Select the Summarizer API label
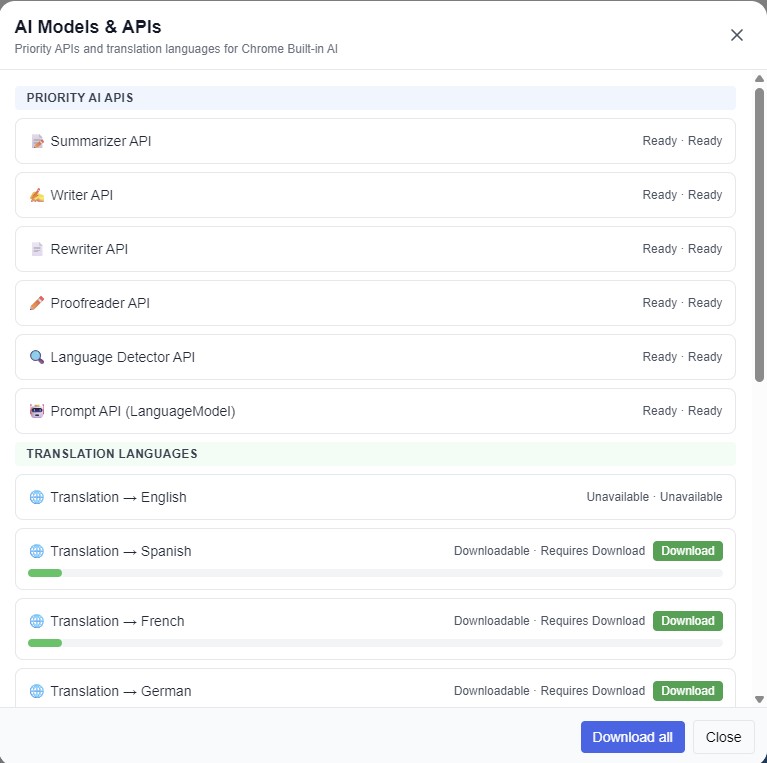Viewport: 767px width, 763px height. point(101,141)
